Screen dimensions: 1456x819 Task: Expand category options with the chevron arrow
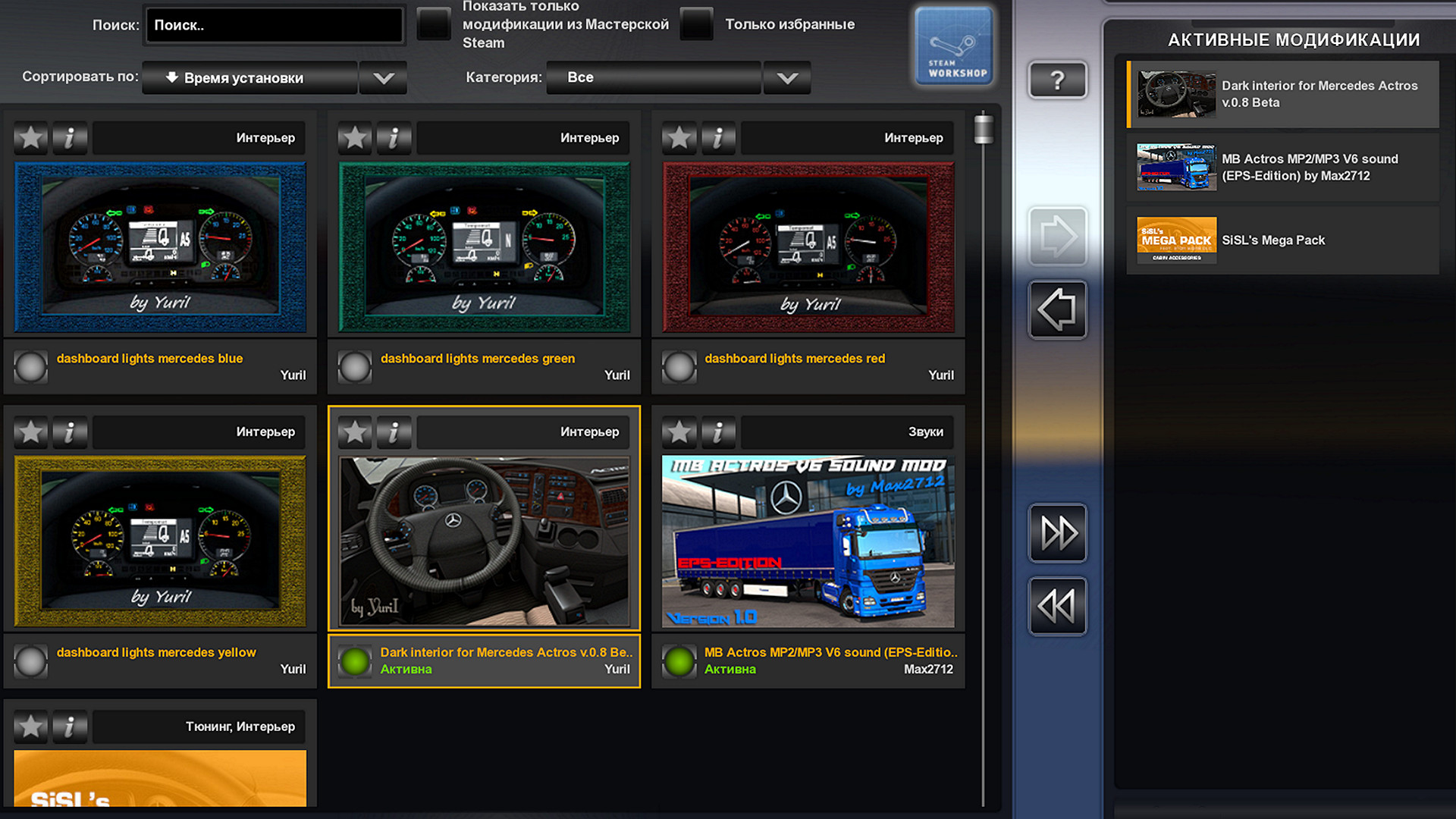pos(787,77)
